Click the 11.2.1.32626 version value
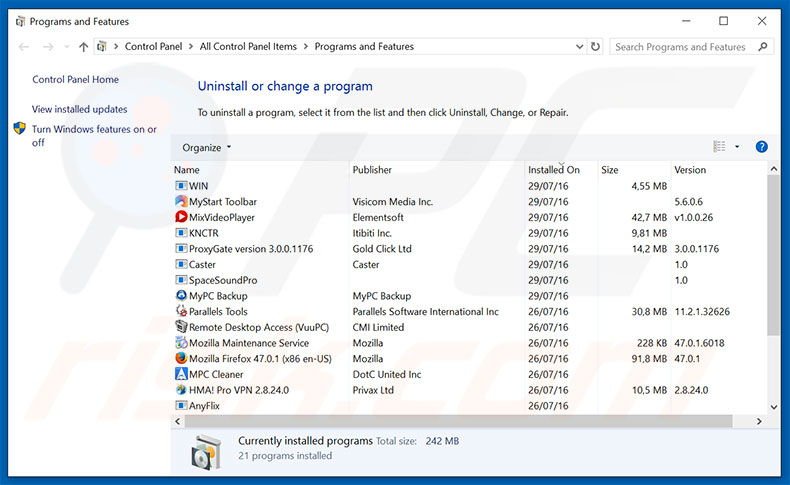This screenshot has width=790, height=485. (702, 311)
